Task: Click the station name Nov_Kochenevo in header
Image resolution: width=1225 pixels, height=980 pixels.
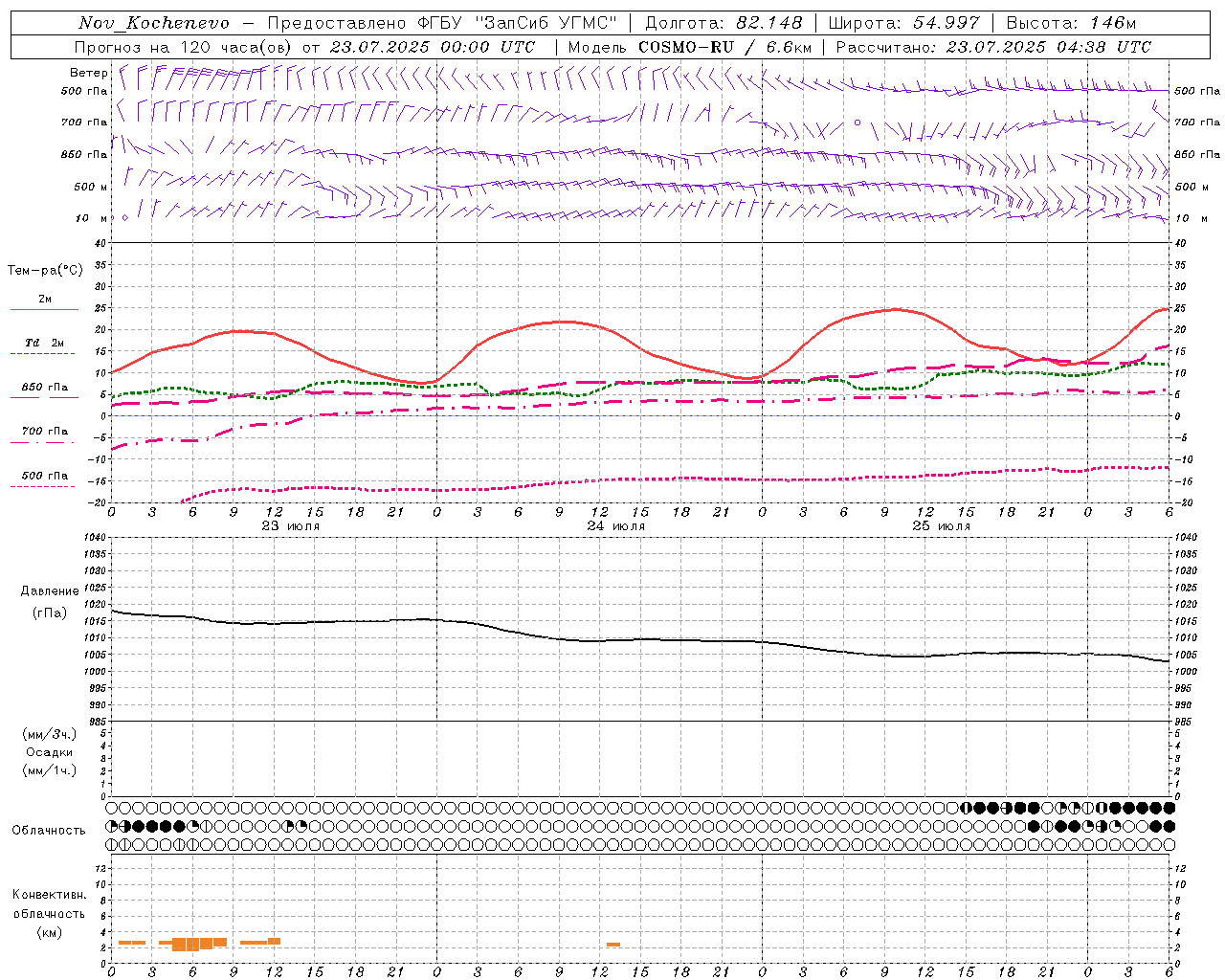Action: [154, 23]
